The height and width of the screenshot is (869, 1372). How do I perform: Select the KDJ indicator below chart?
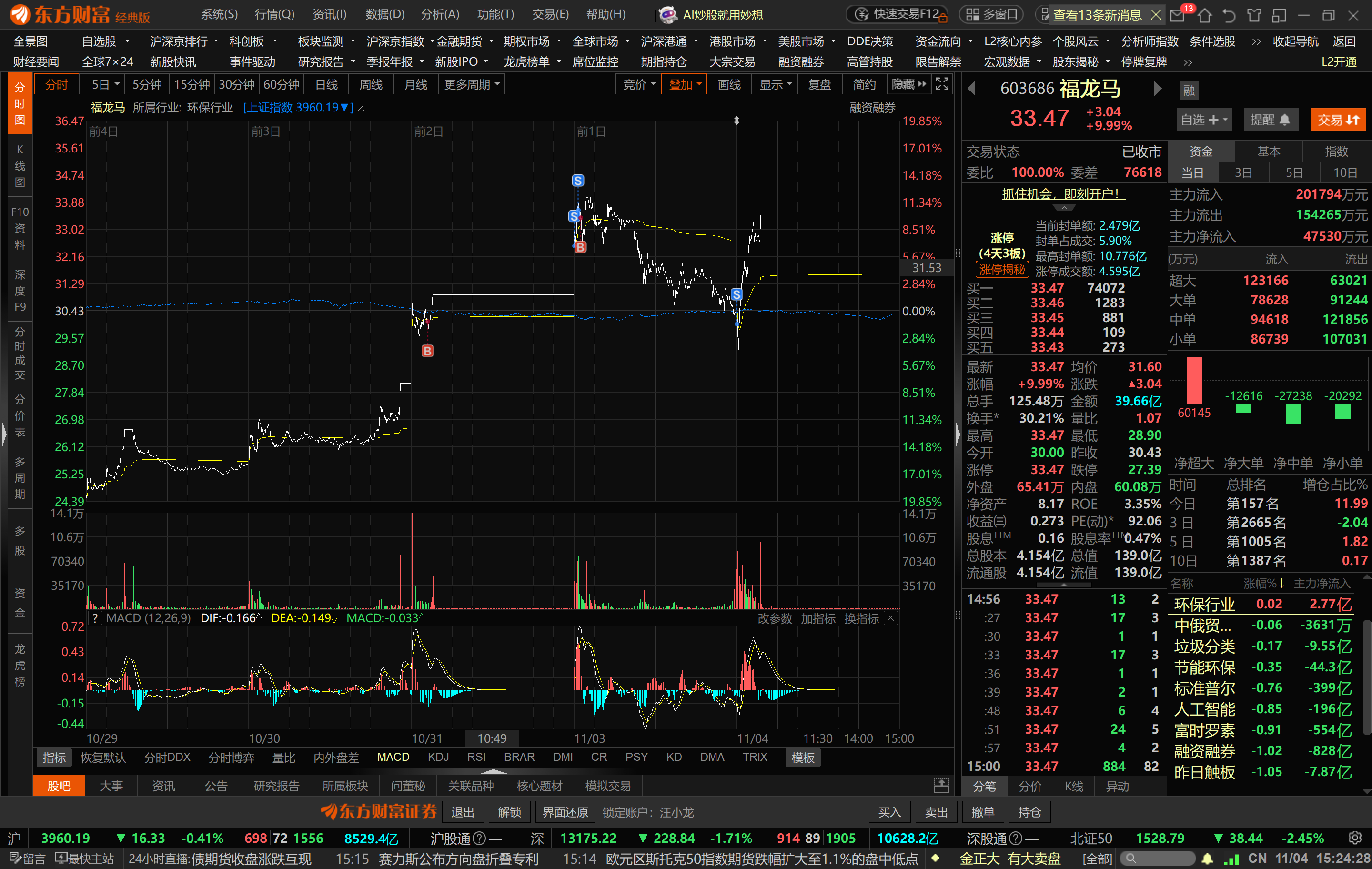[438, 757]
